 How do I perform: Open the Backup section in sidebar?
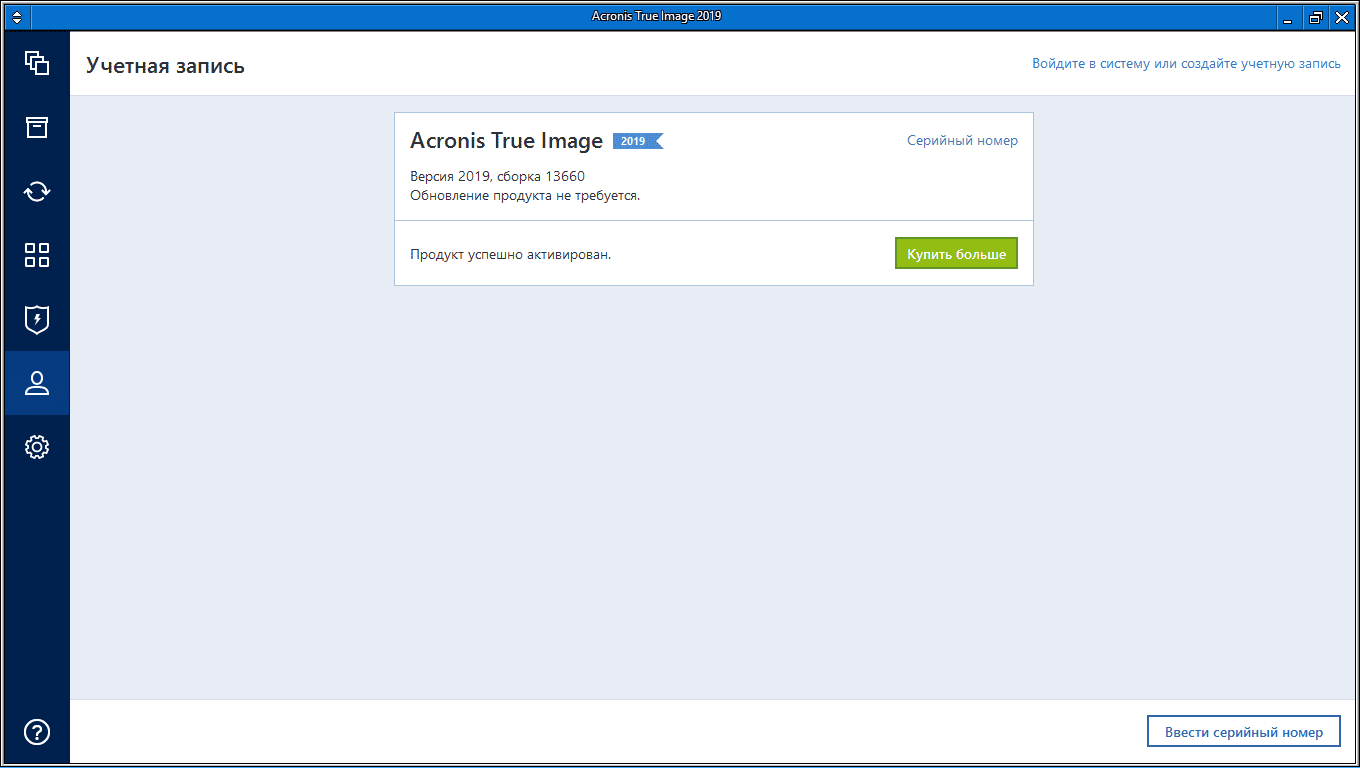(37, 63)
